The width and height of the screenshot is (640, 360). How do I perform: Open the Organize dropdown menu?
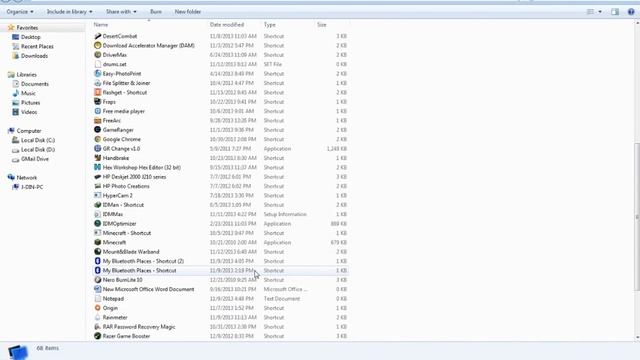(20, 12)
